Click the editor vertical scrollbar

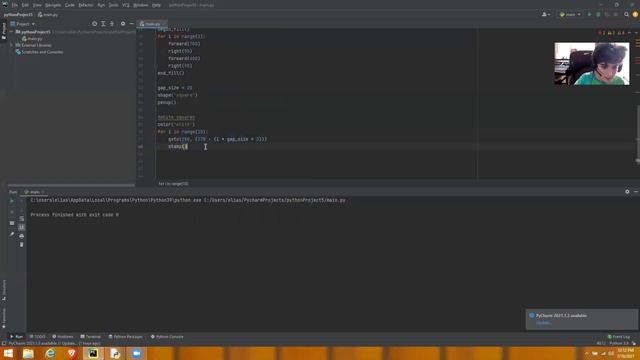pos(638,135)
